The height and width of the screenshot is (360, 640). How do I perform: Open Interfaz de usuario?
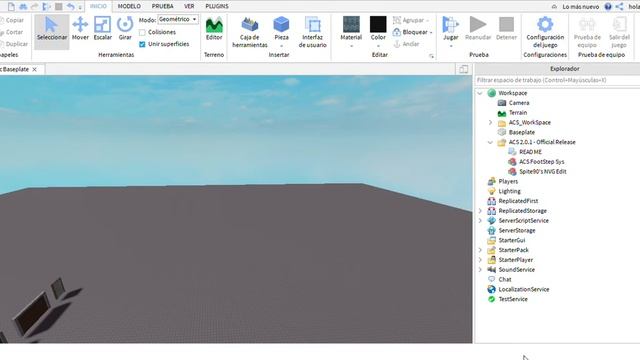point(313,33)
